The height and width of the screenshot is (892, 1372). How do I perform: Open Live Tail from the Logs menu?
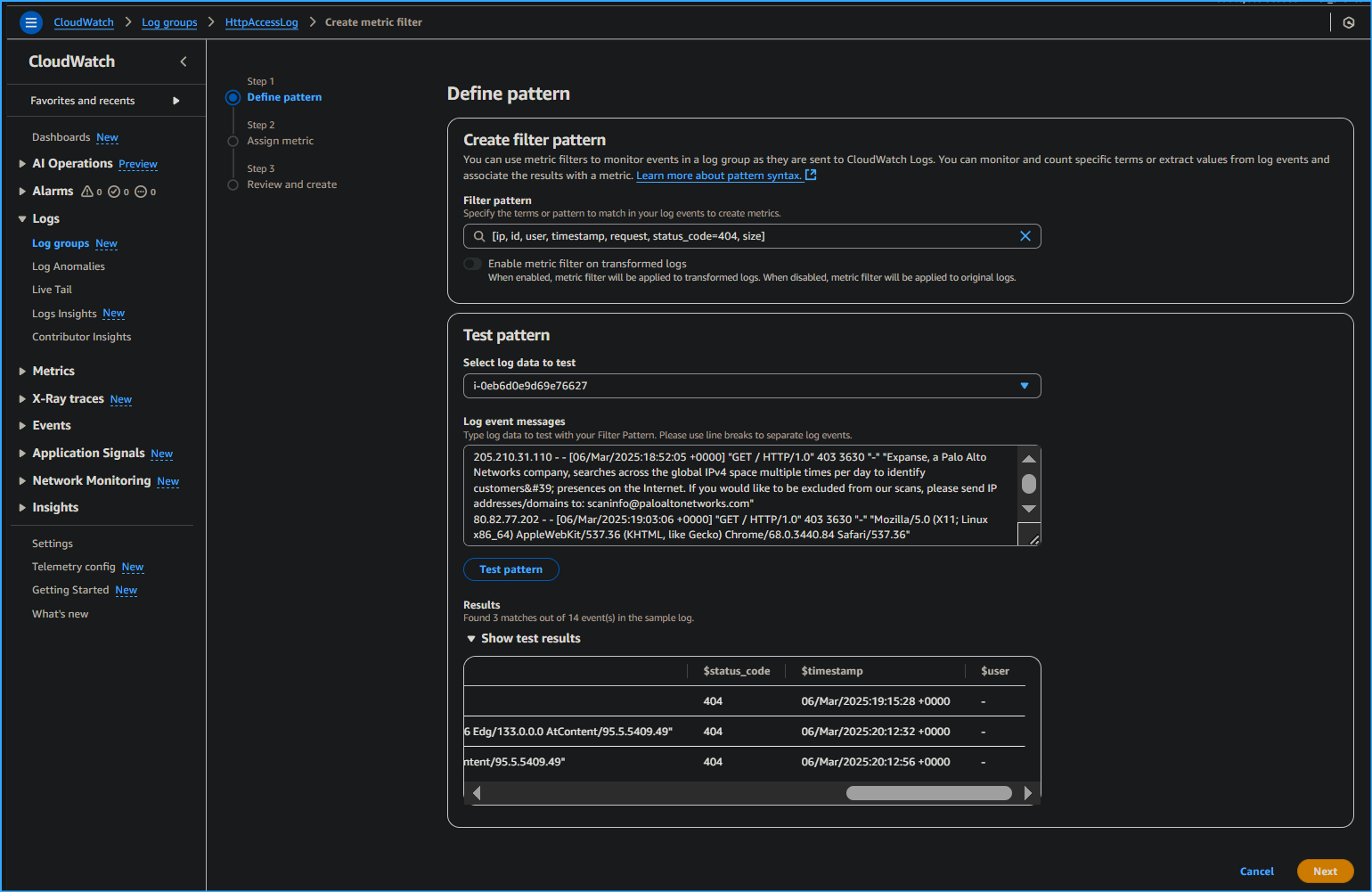point(52,289)
